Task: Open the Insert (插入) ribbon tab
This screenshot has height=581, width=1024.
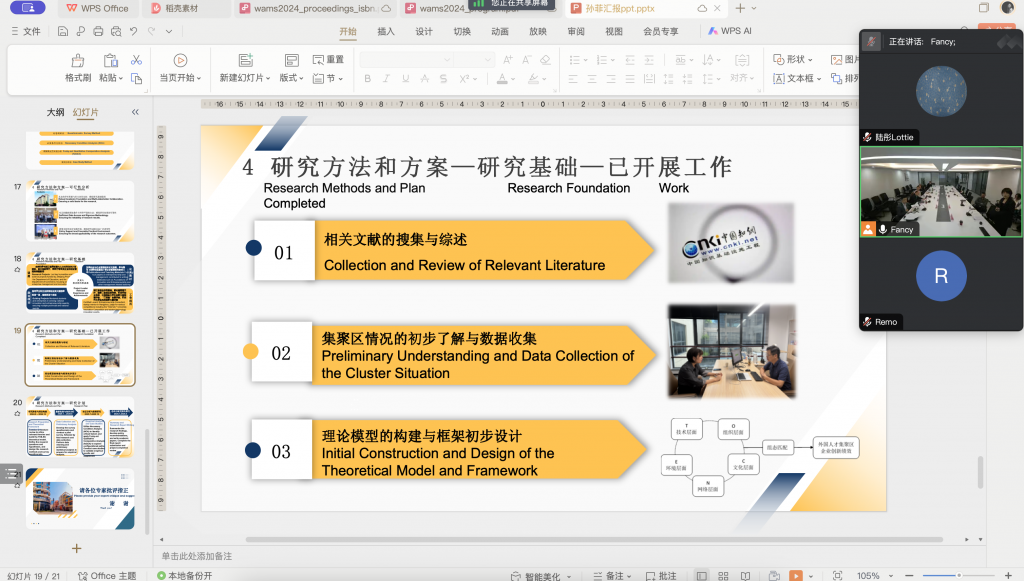Action: 386,31
